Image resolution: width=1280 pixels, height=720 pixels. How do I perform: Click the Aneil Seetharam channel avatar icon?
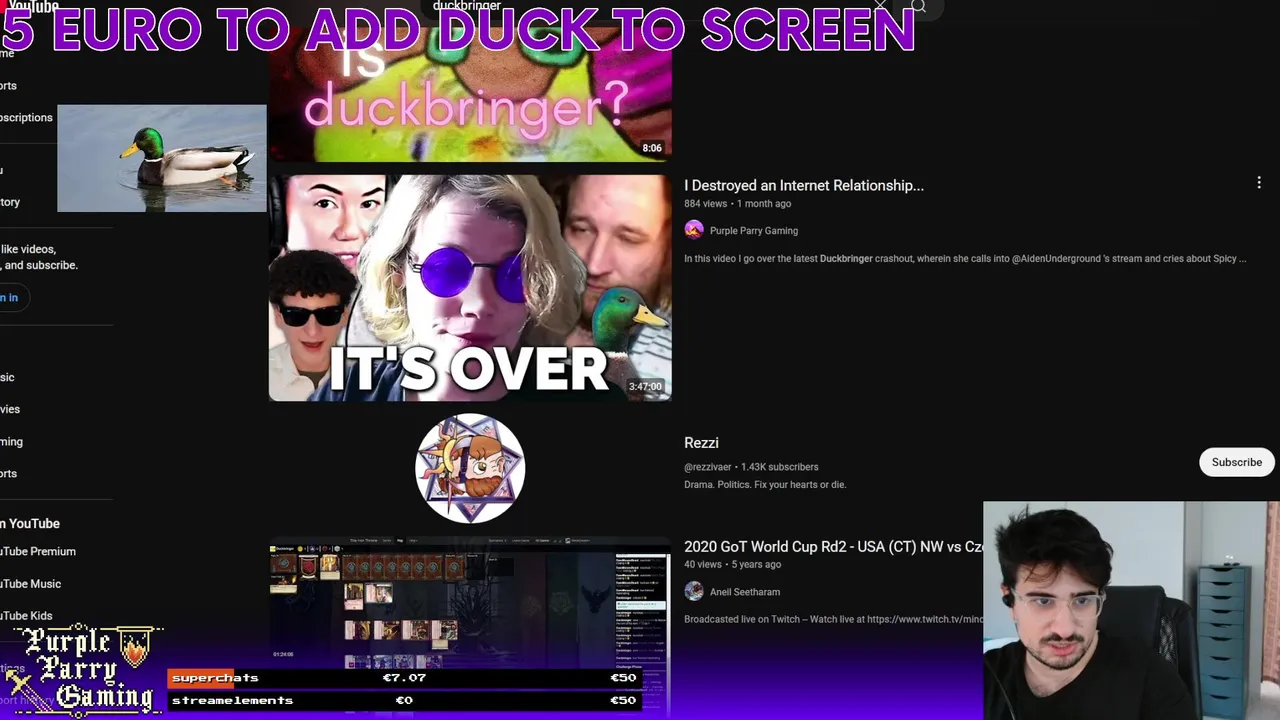pos(694,592)
